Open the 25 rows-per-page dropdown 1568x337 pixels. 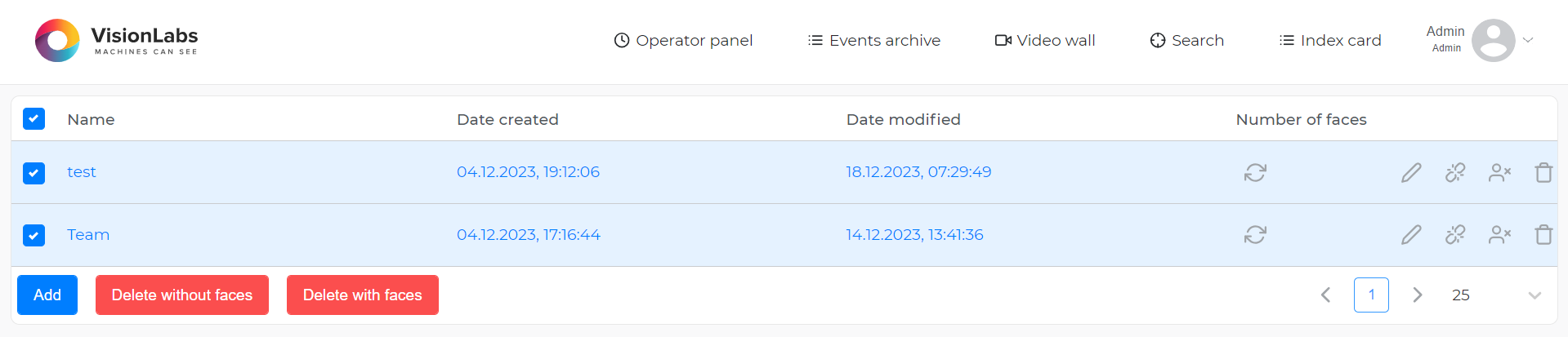[x=1534, y=295]
